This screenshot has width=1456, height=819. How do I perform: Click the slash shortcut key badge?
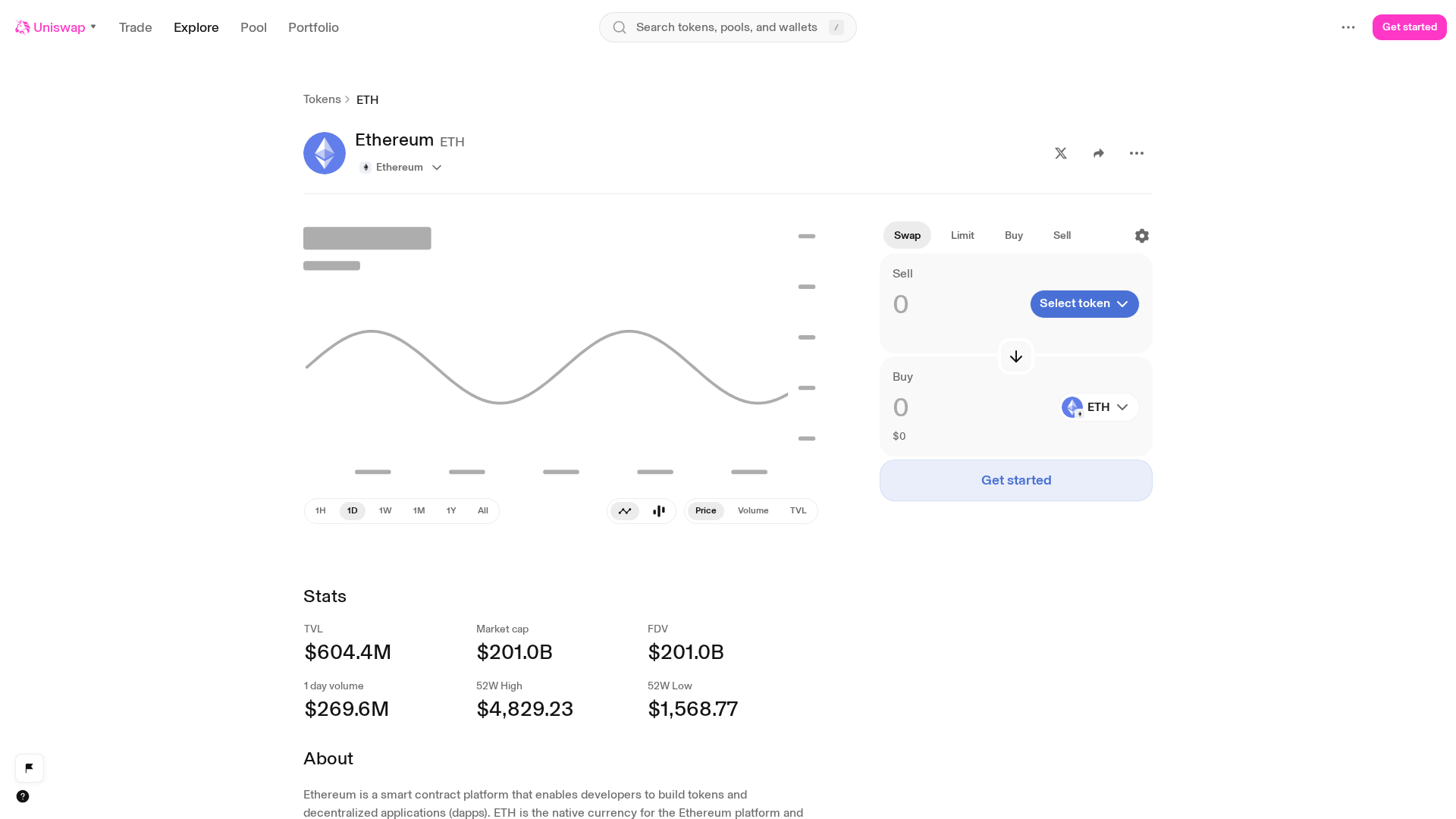click(836, 27)
